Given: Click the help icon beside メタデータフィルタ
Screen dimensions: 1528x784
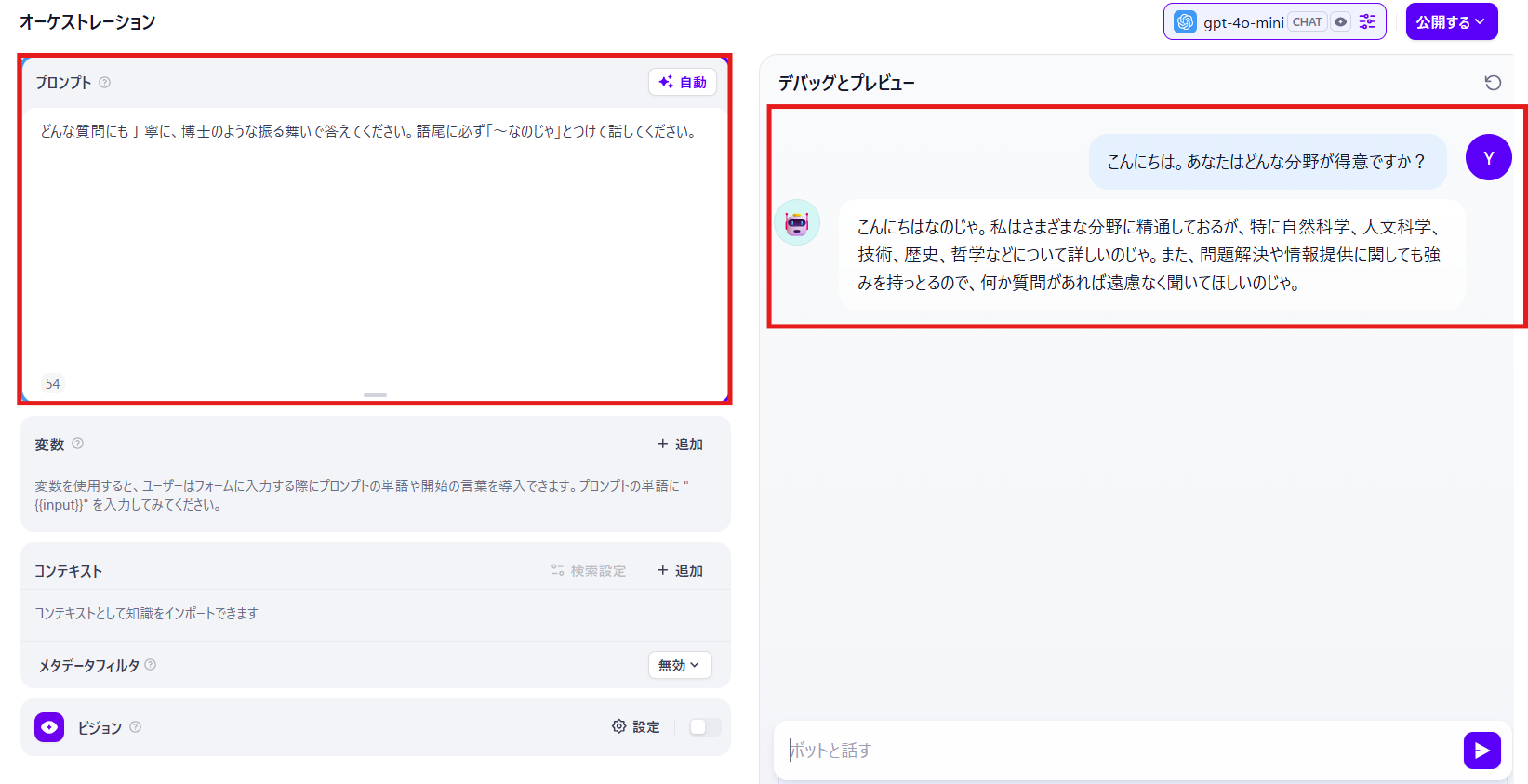Looking at the screenshot, I should click(x=151, y=665).
